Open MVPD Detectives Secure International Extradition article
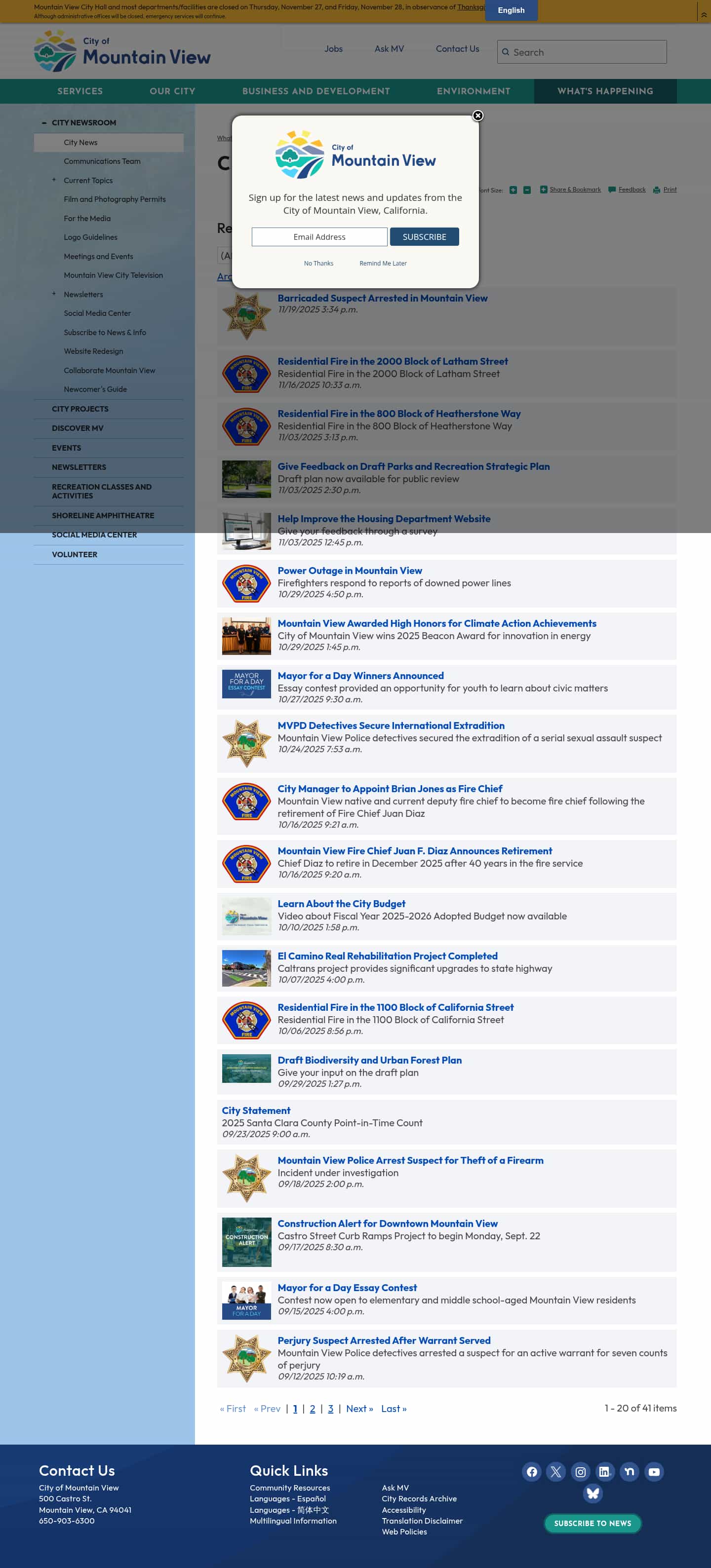 391,725
